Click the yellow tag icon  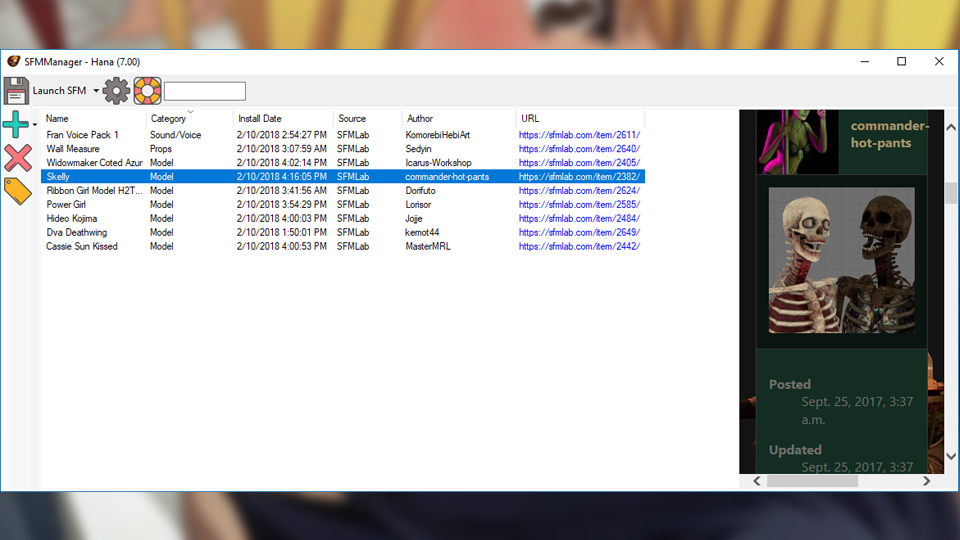(18, 191)
